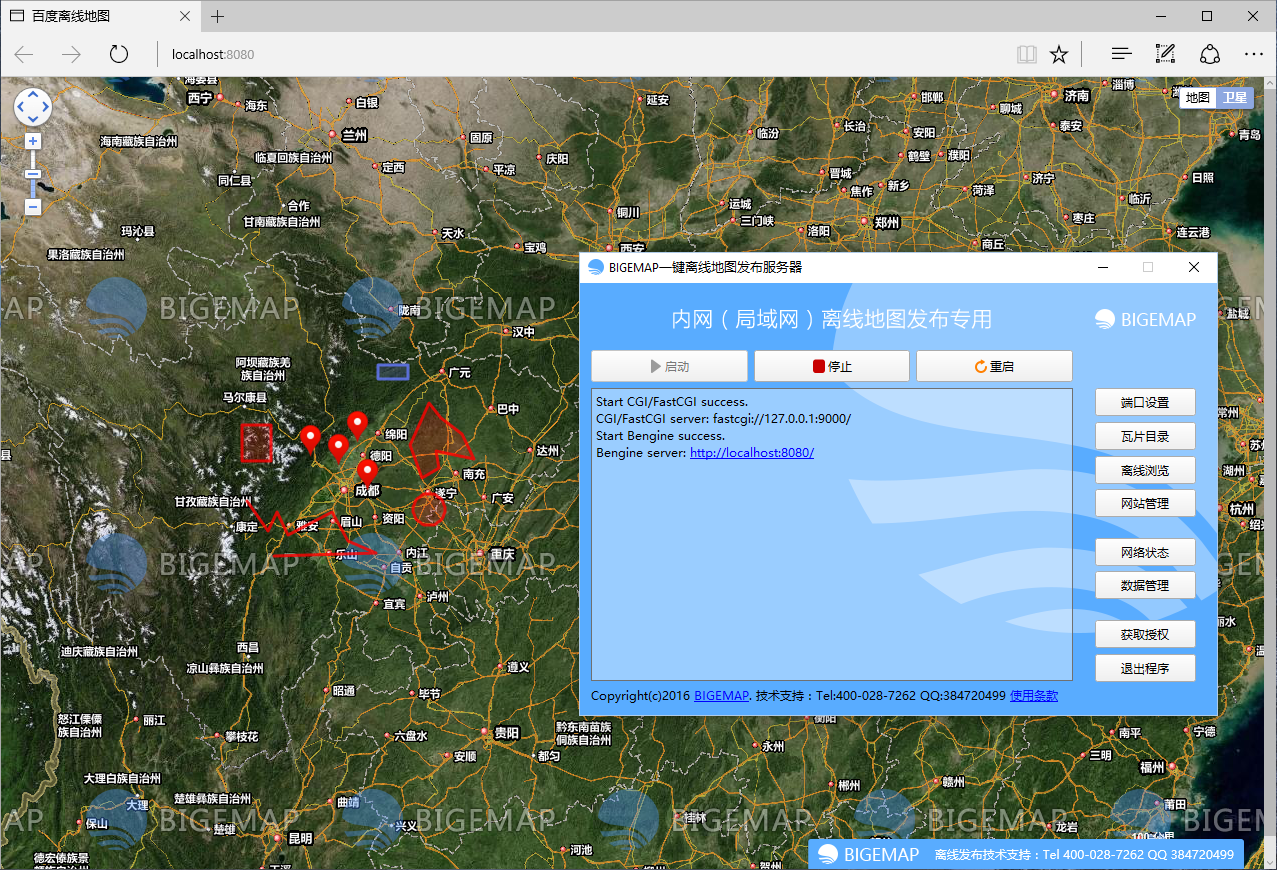The image size is (1277, 870).
Task: Click the 重启 server button
Action: (x=994, y=366)
